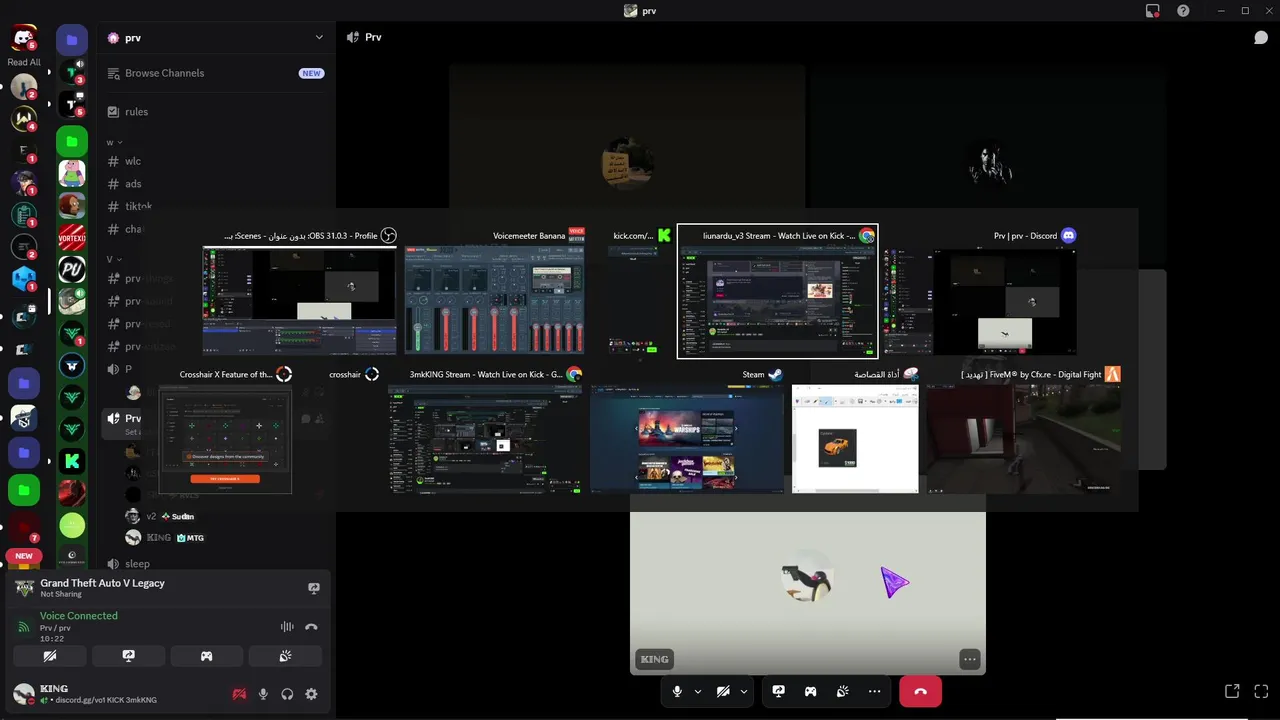Start an activity from voice panel
1280x720 pixels.
click(x=206, y=656)
